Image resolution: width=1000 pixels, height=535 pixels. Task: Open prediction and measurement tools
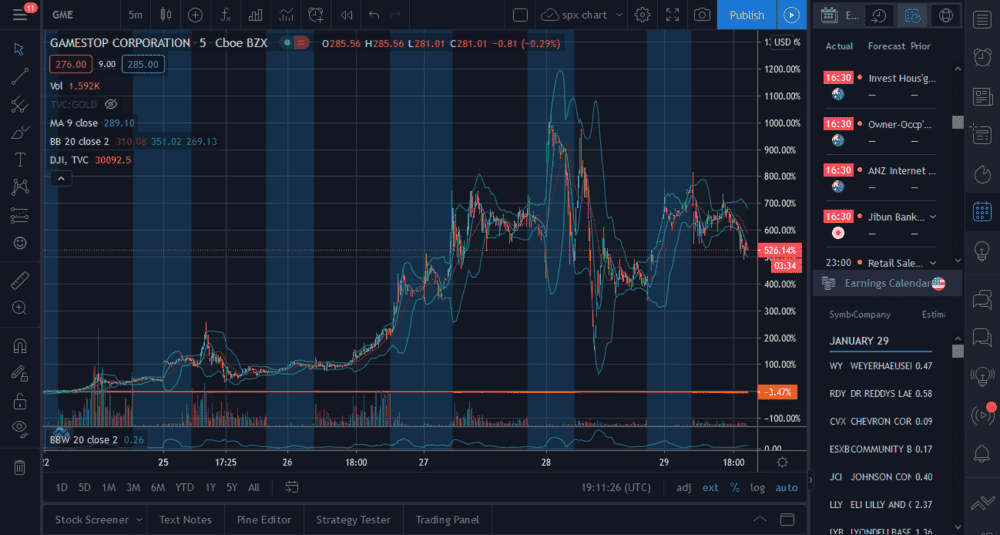pyautogui.click(x=20, y=216)
